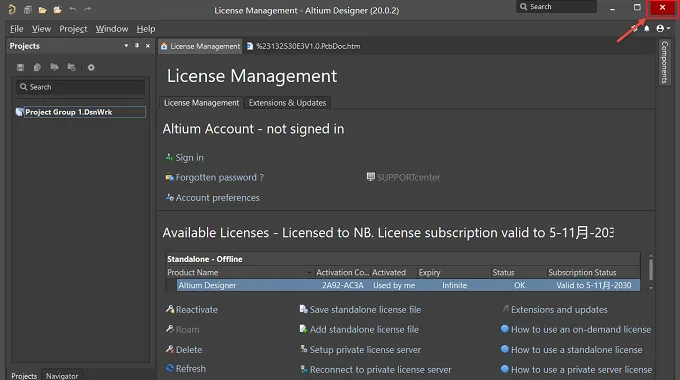Open the View menu
This screenshot has height=380, width=680.
point(41,29)
